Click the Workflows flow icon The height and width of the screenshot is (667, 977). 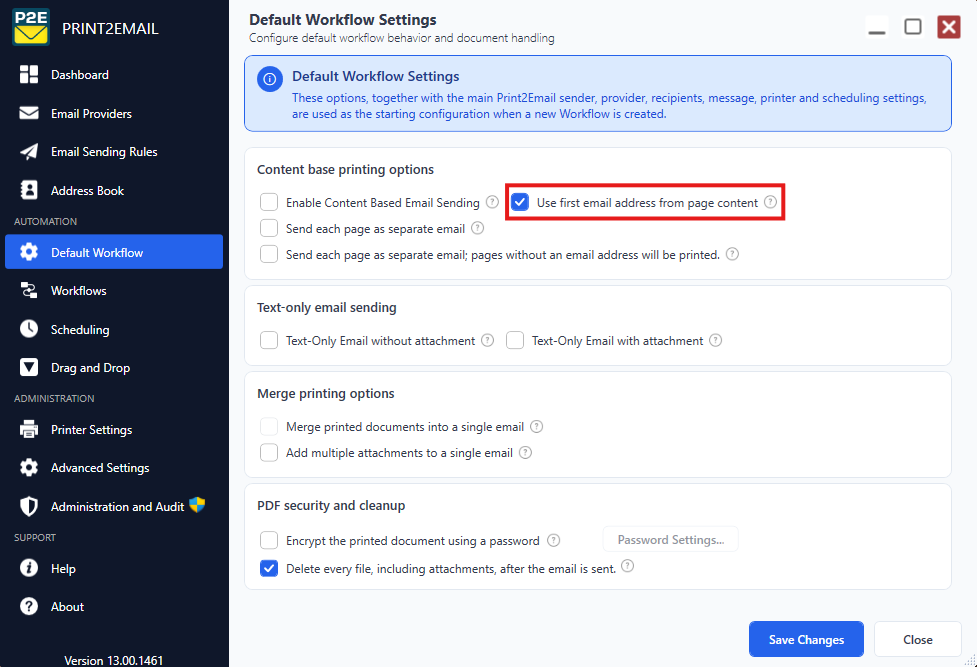pos(29,290)
